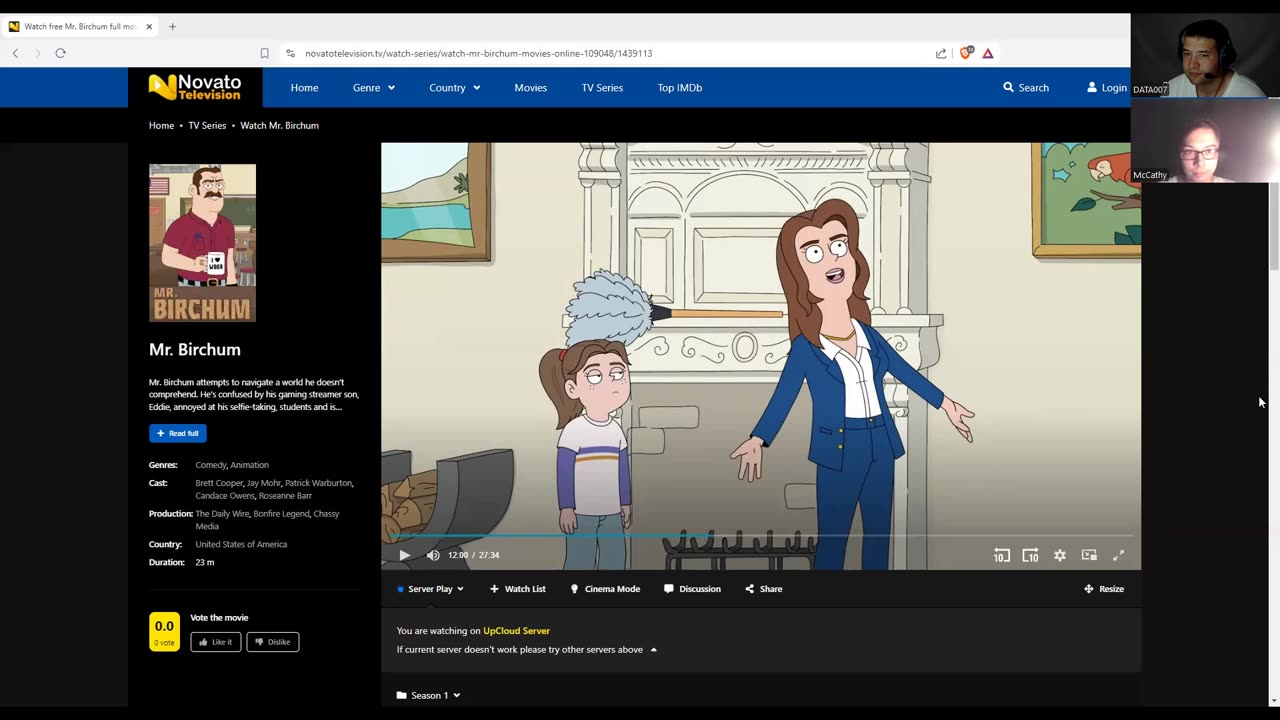Open the site Search
This screenshot has height=720, width=1280.
coord(1026,88)
